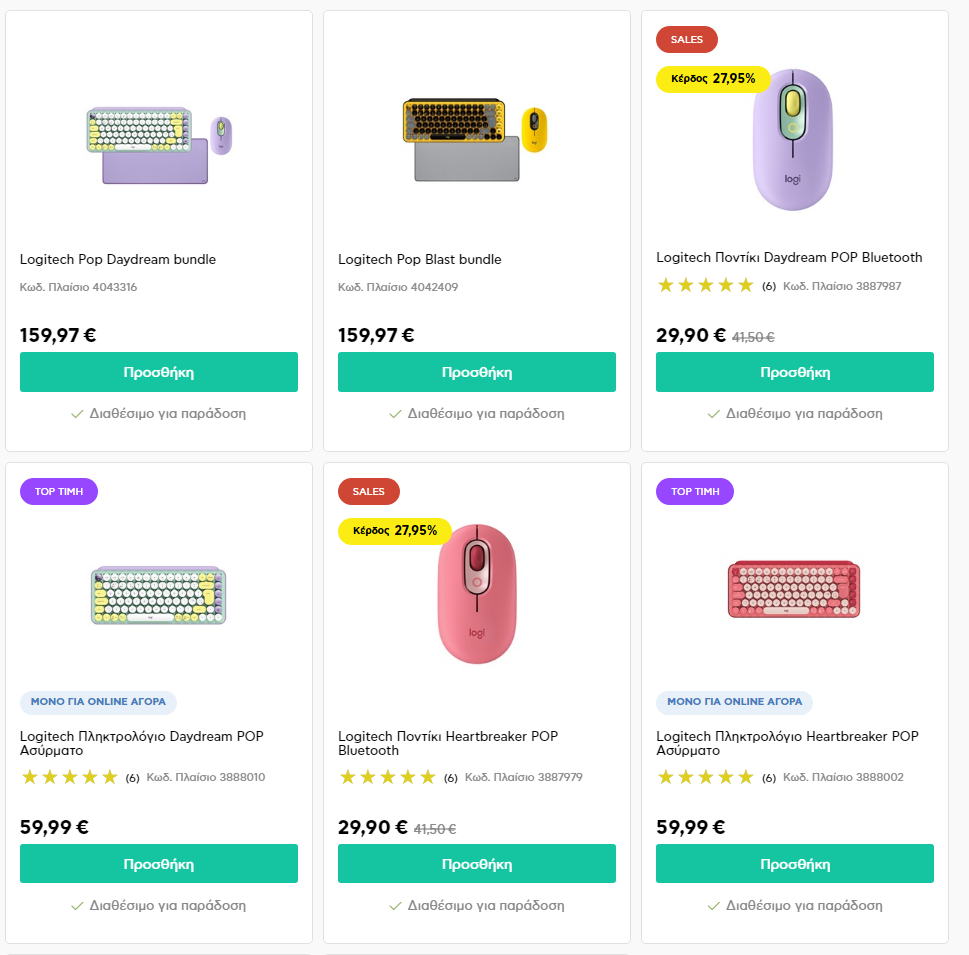Click the star rating of the Daydream POP mouse
969x955 pixels.
click(x=705, y=286)
